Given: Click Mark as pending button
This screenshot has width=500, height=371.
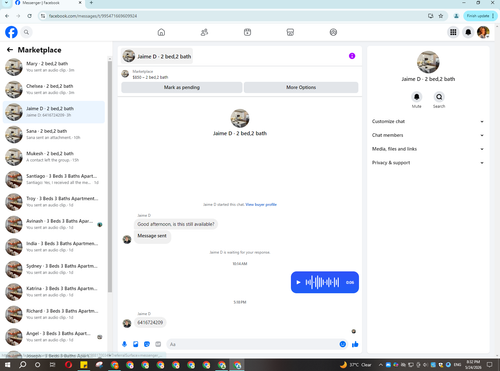Looking at the screenshot, I should [x=182, y=87].
